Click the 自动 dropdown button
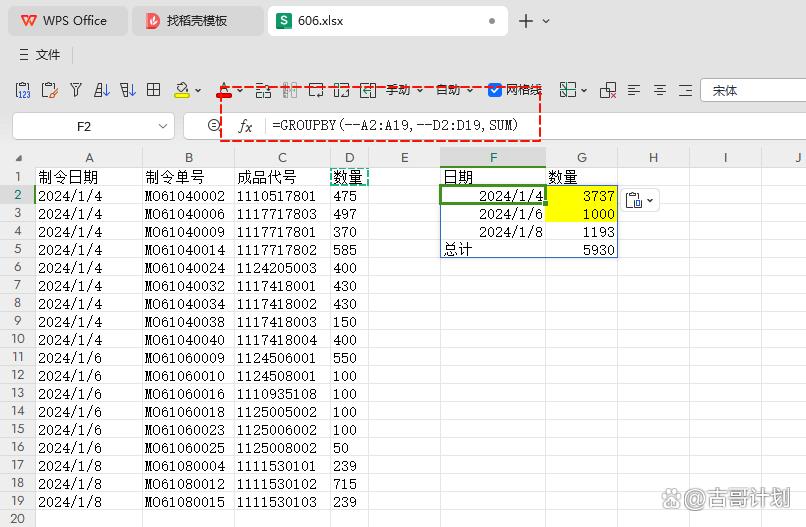The image size is (806, 527). [454, 90]
